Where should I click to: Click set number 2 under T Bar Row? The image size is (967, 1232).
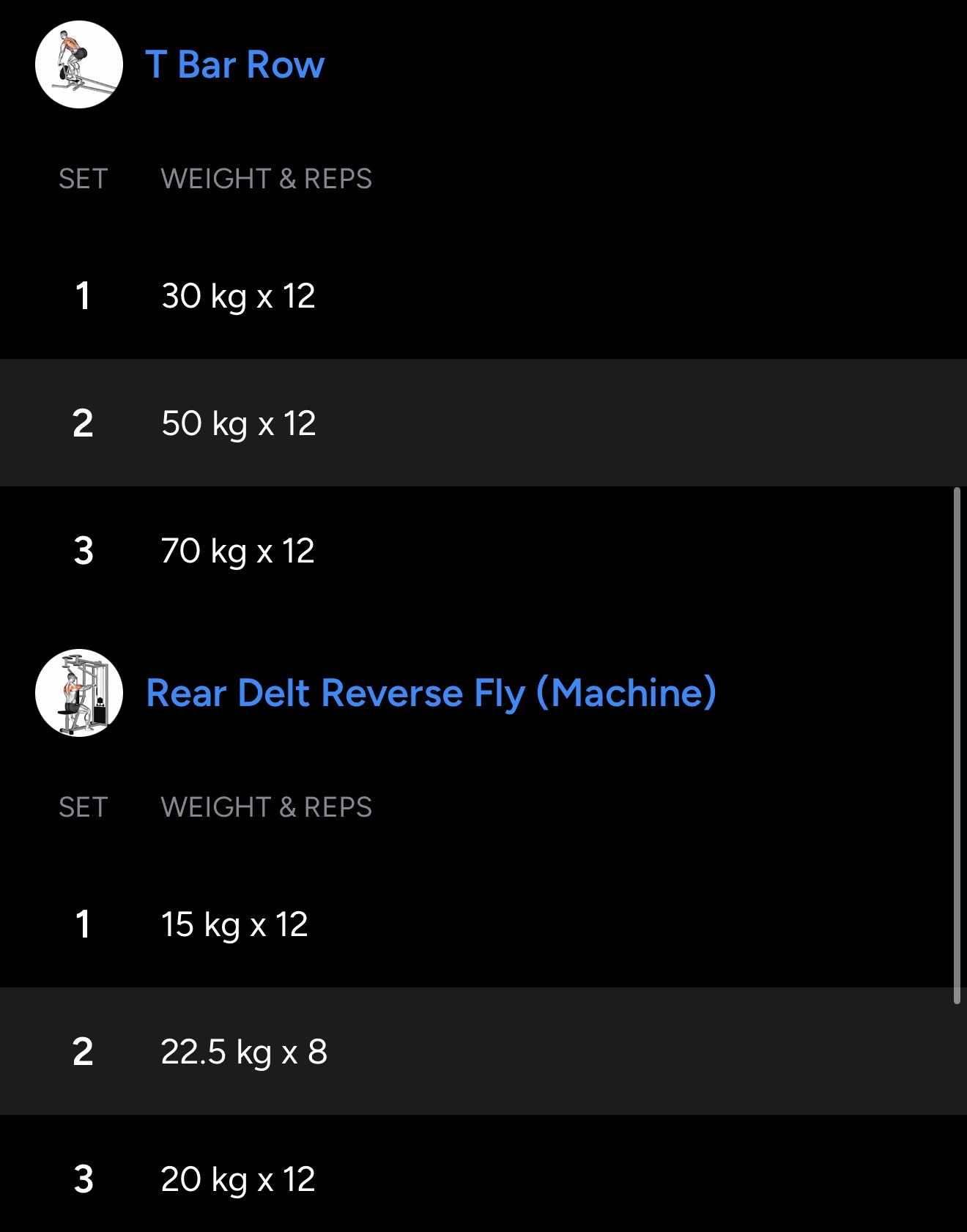pos(83,423)
